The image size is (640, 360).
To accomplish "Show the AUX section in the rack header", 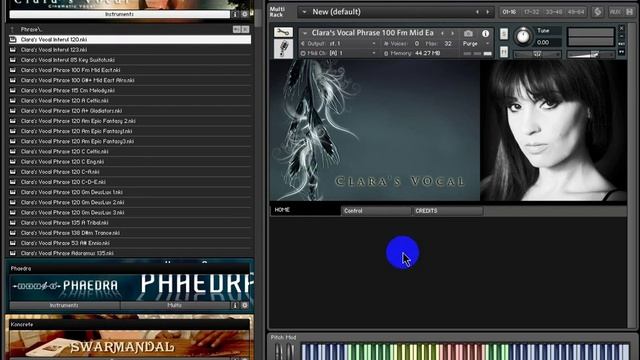I will (615, 12).
